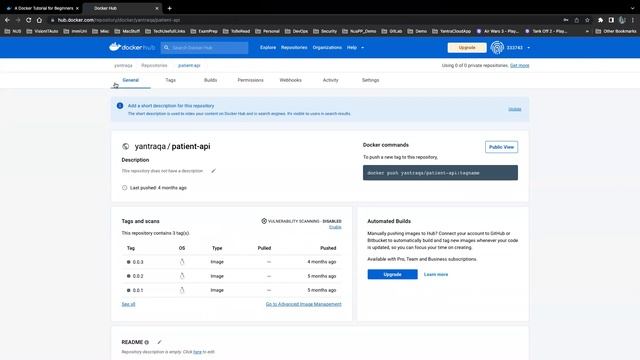Click the Get more link
Screen dimensions: 640x360
pyautogui.click(x=520, y=65)
